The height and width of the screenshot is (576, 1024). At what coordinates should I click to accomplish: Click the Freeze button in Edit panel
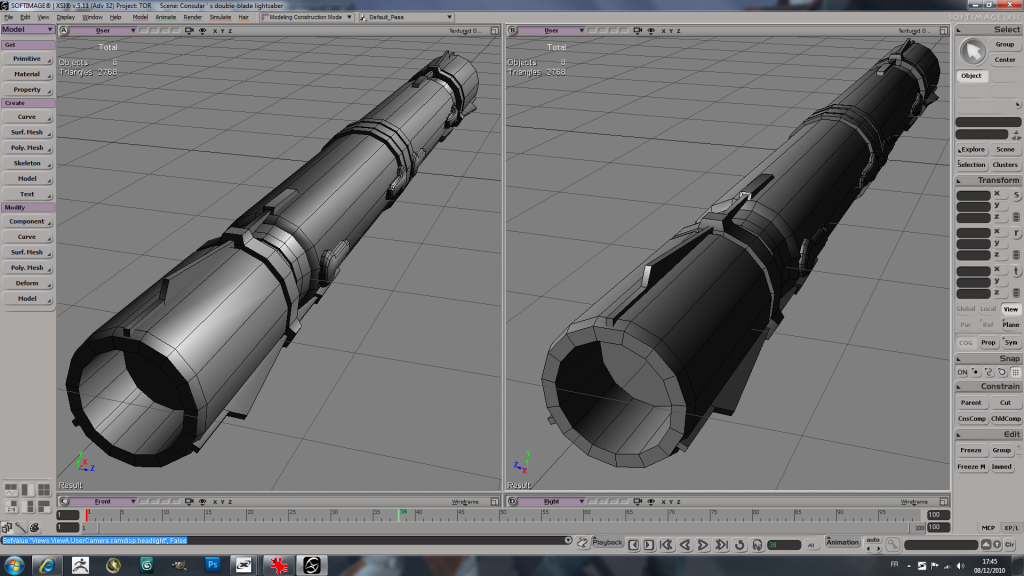tap(971, 450)
